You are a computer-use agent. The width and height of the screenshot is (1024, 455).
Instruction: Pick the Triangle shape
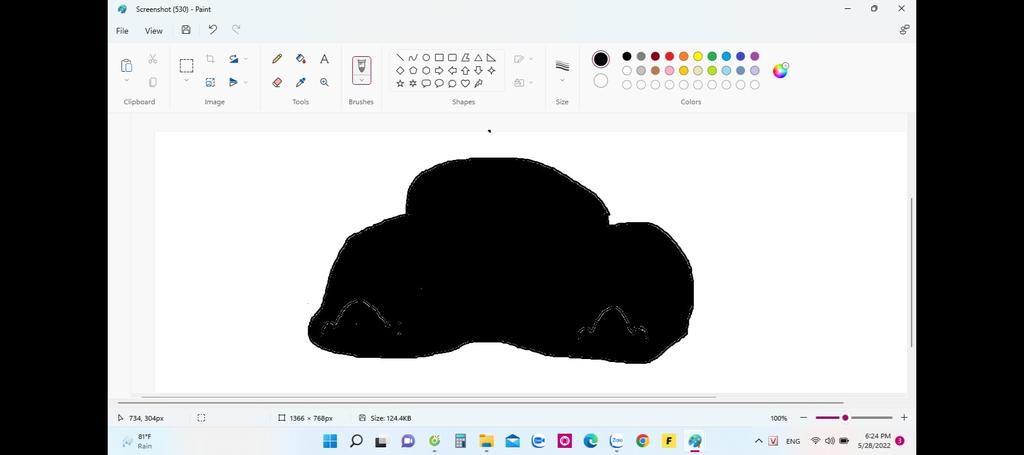pos(478,57)
